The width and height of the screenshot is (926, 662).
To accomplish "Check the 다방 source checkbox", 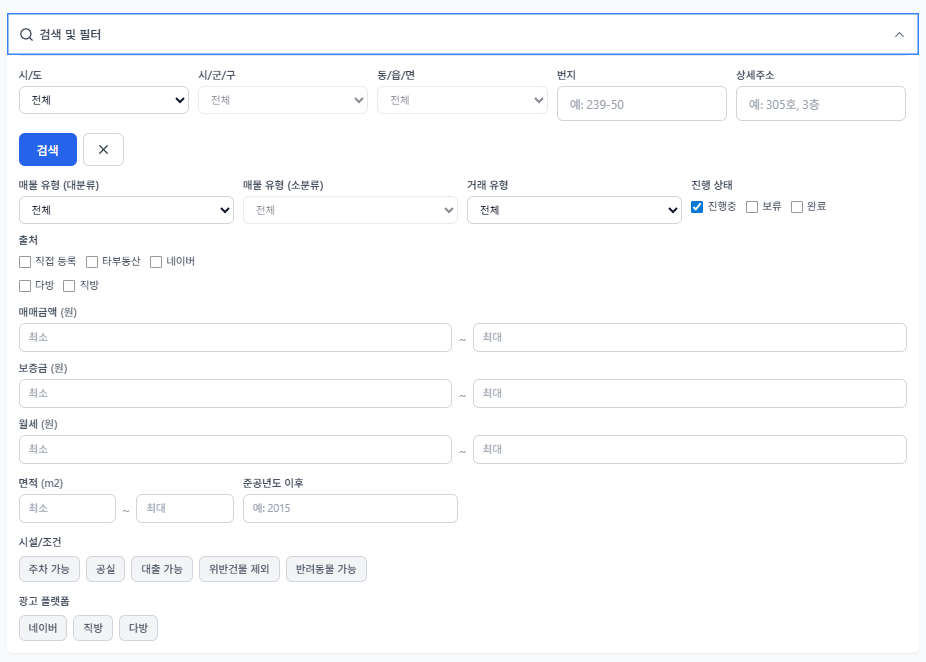I will coord(25,286).
